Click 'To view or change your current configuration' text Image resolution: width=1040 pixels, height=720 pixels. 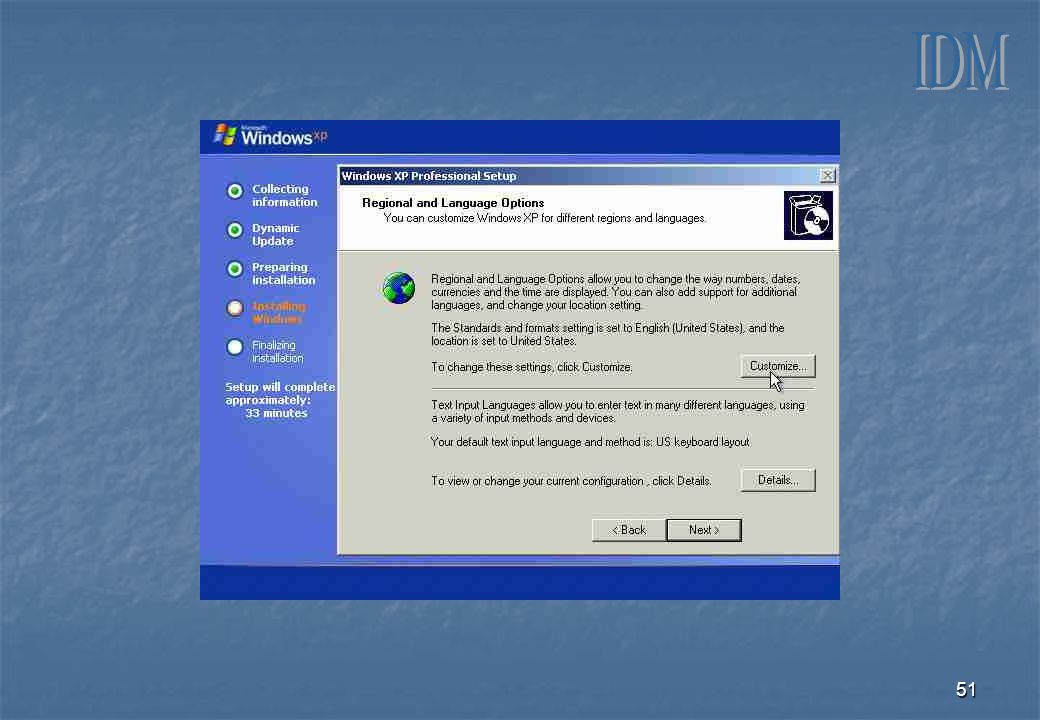[571, 481]
